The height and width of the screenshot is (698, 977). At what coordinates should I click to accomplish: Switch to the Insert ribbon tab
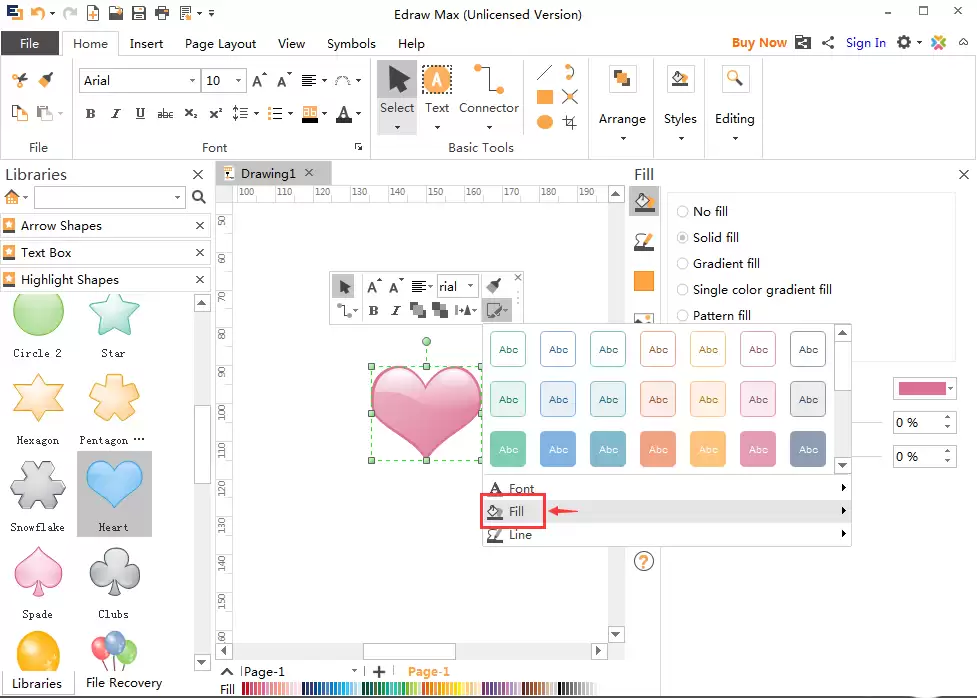[146, 44]
